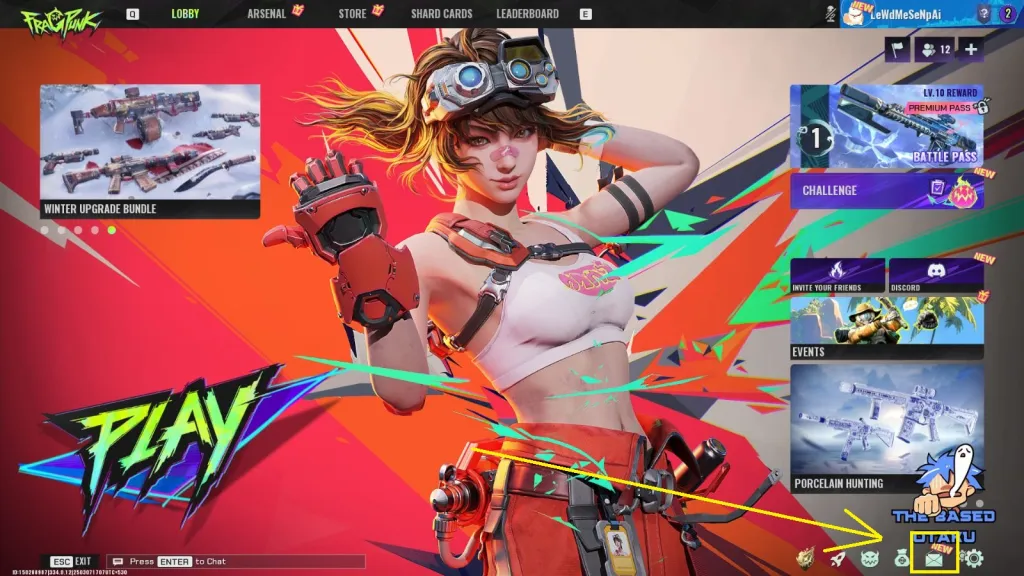Open the Challenge banner
The image size is (1024, 576).
pyautogui.click(x=887, y=191)
